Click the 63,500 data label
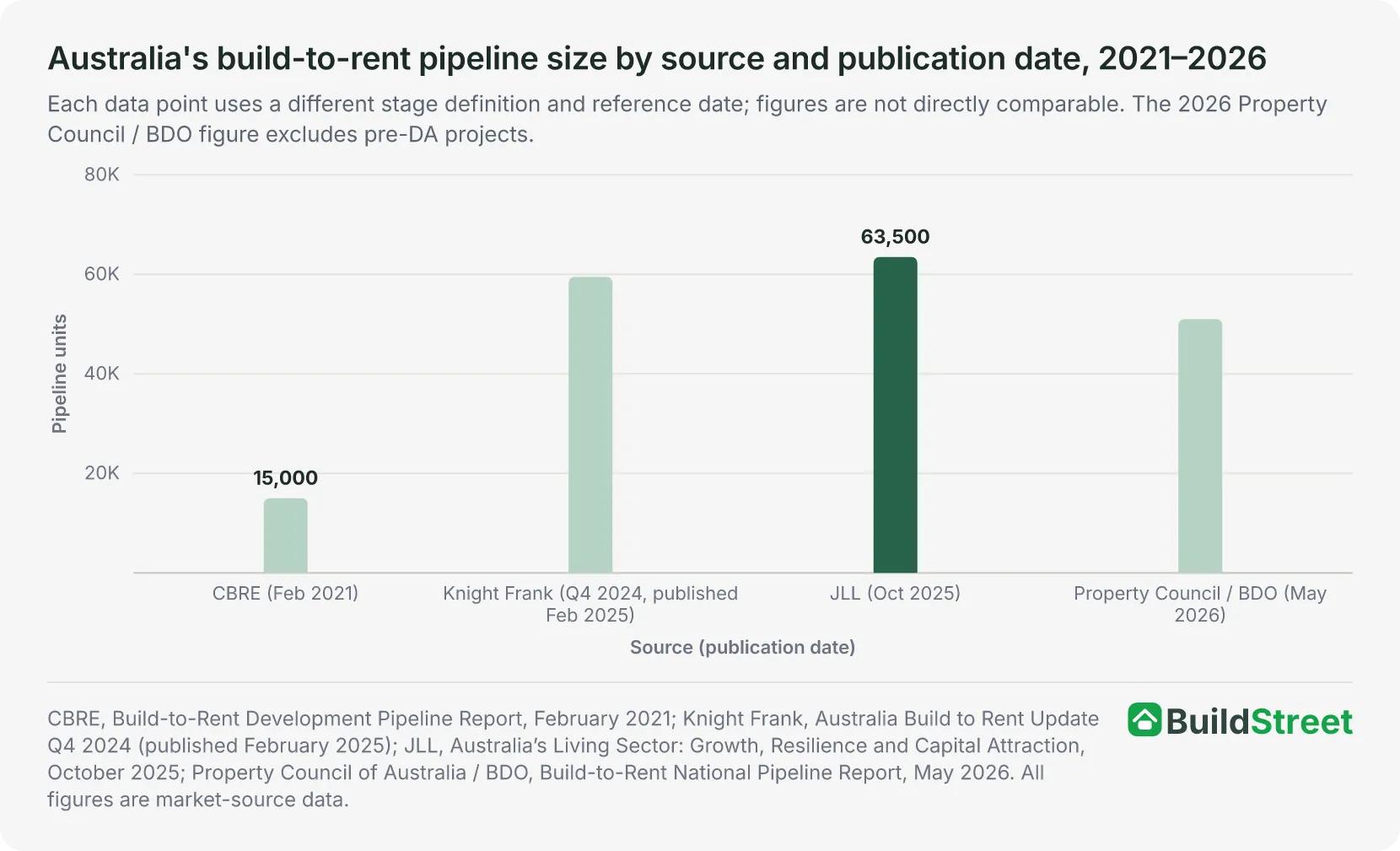The image size is (1400, 851). [895, 237]
